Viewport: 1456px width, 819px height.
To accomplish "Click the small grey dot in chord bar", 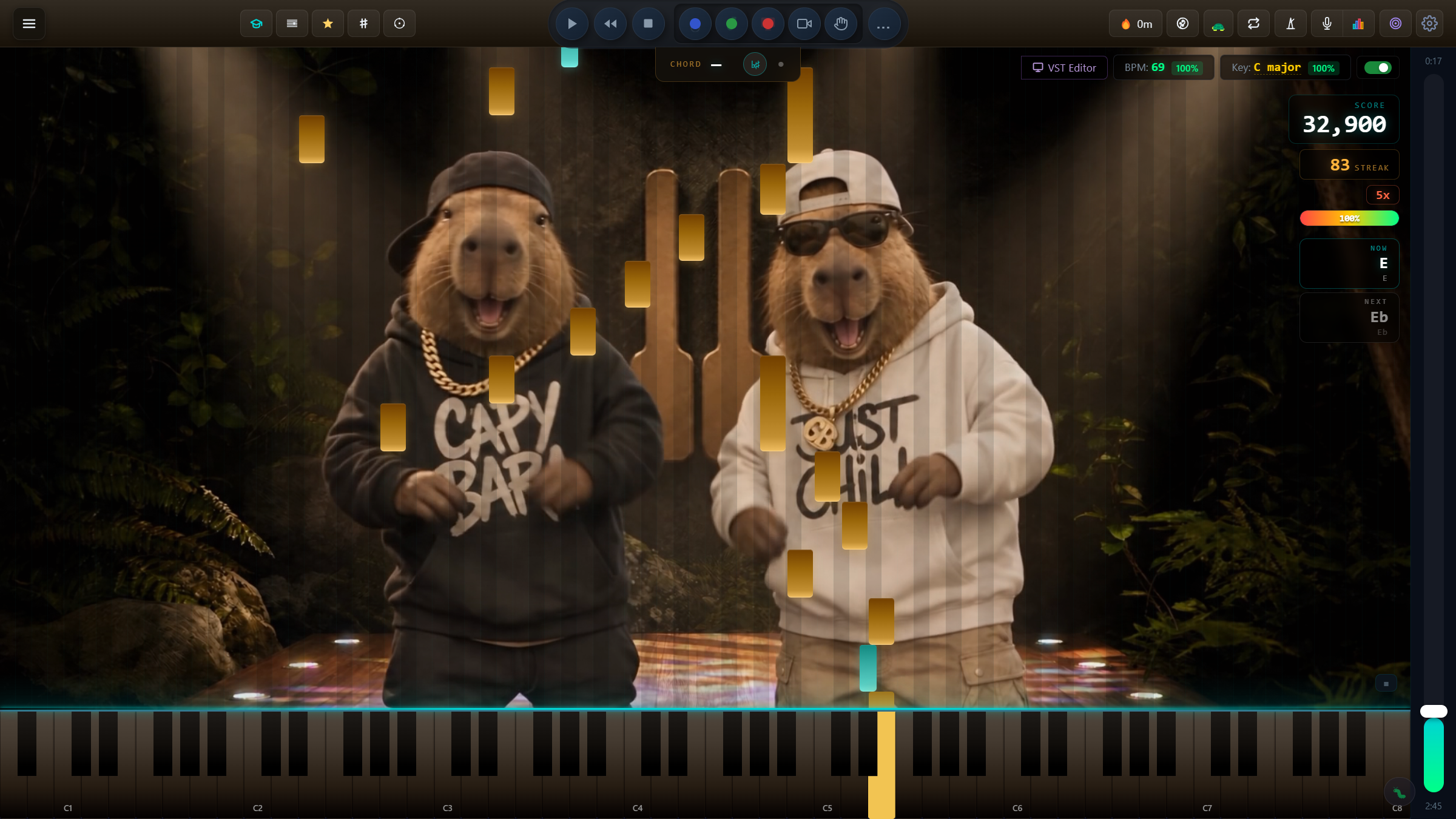I will (x=781, y=64).
